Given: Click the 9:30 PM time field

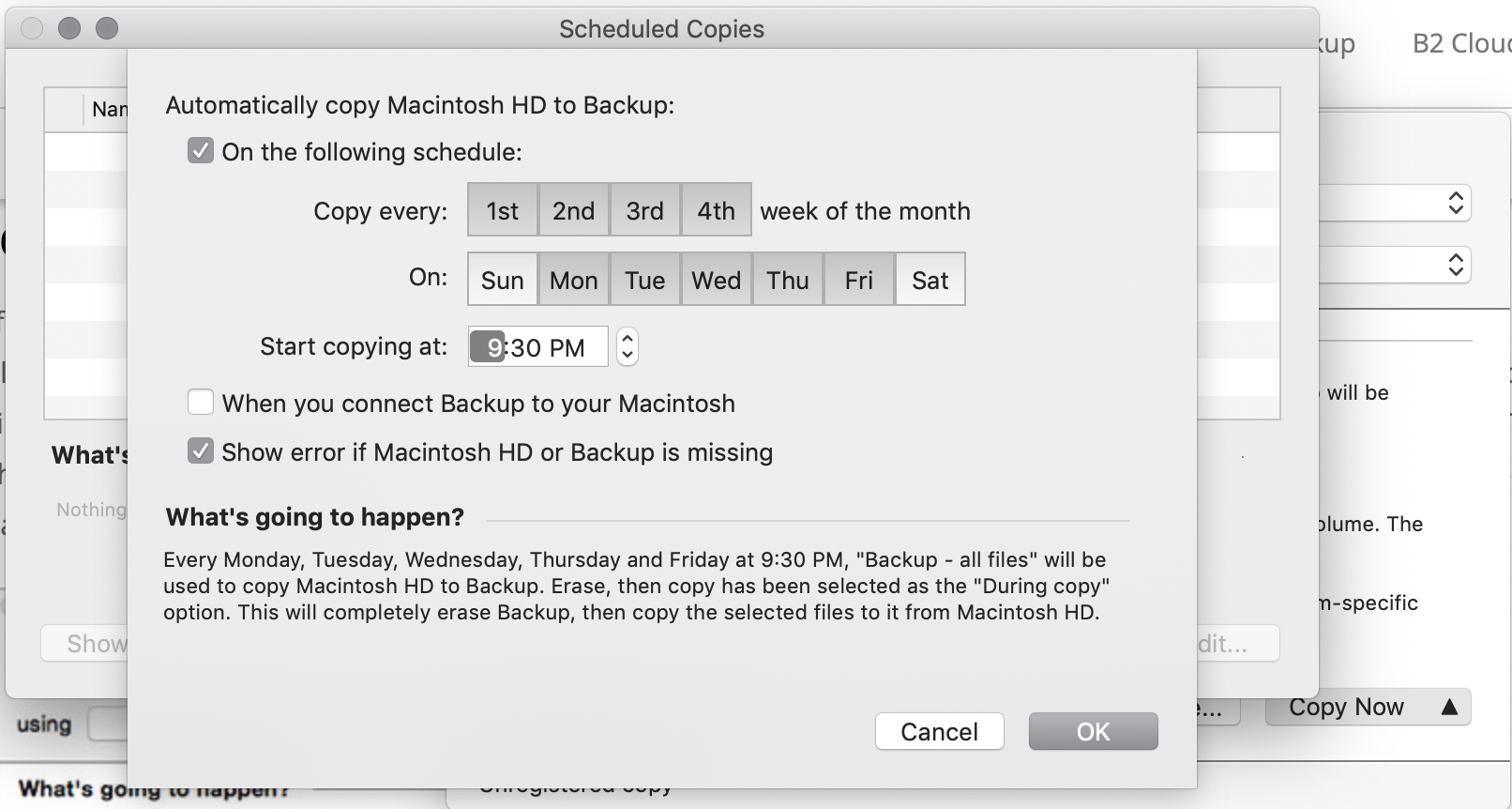Looking at the screenshot, I should [538, 347].
